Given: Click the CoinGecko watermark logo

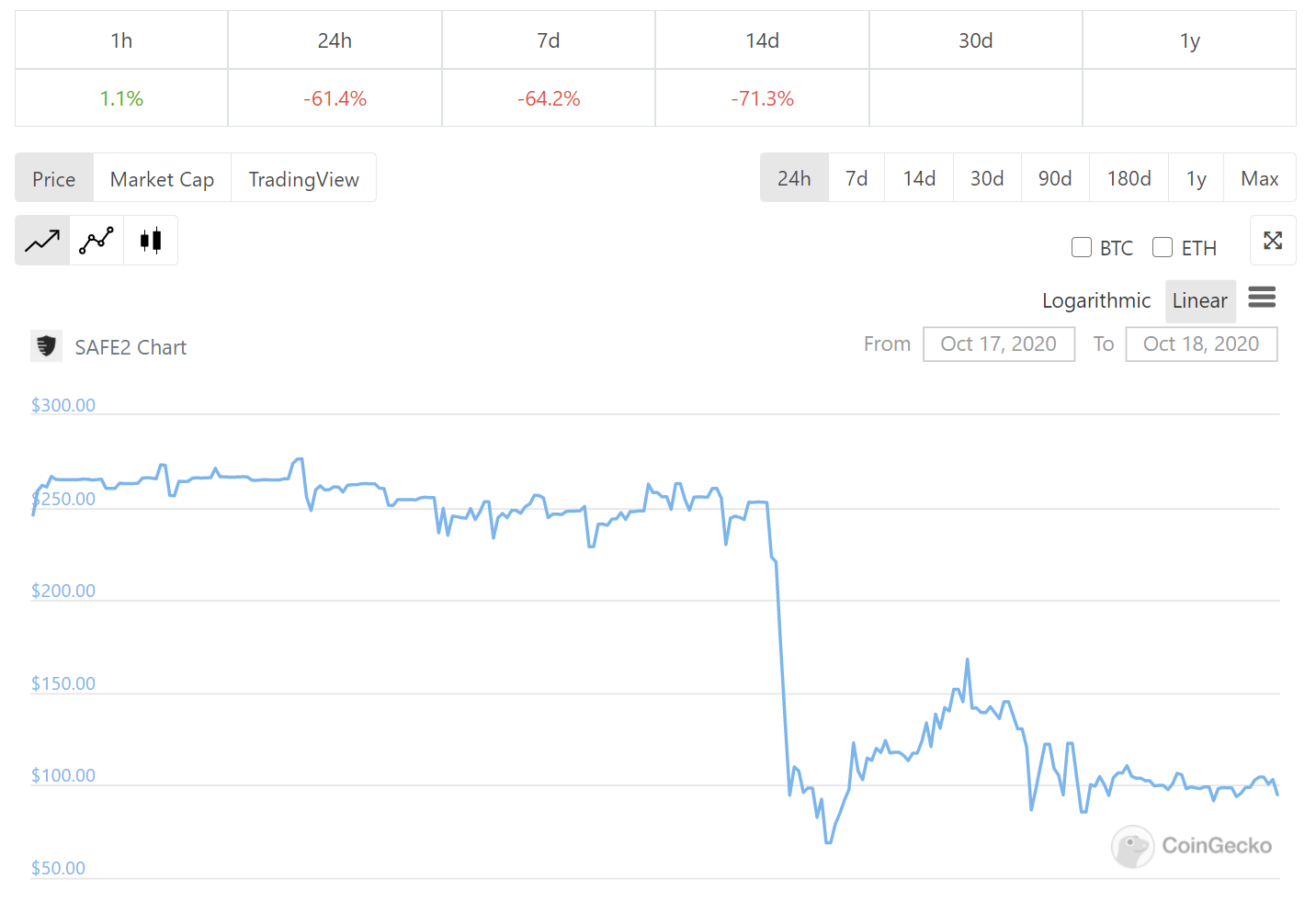Looking at the screenshot, I should pos(1133,846).
